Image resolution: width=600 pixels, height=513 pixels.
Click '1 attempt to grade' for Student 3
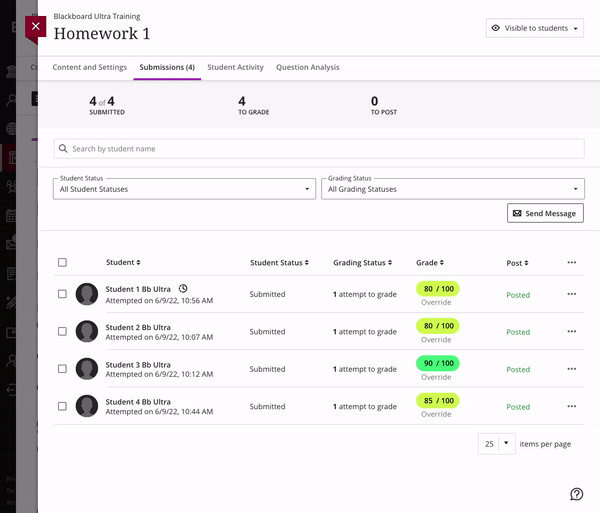click(x=365, y=369)
